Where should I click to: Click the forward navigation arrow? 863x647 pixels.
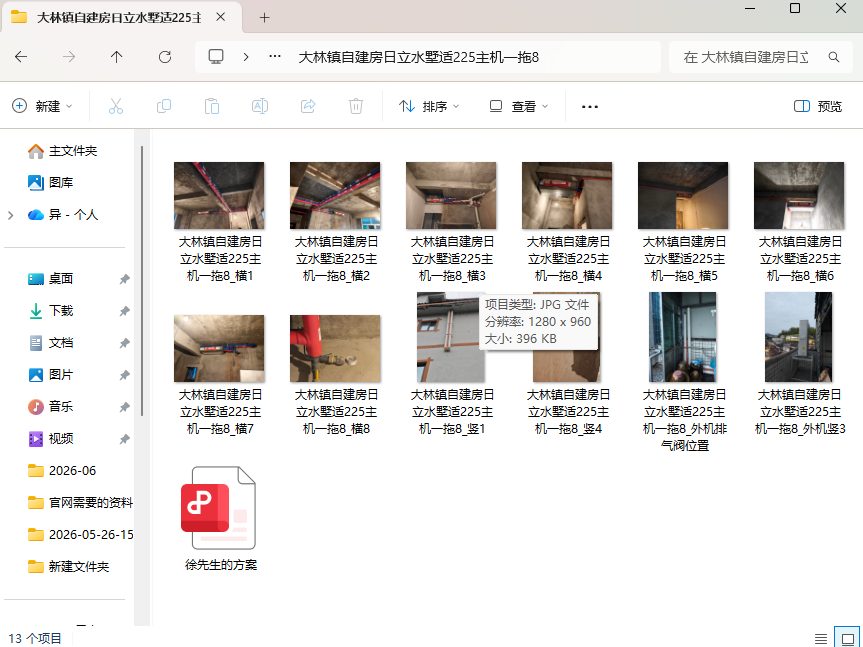click(x=69, y=57)
